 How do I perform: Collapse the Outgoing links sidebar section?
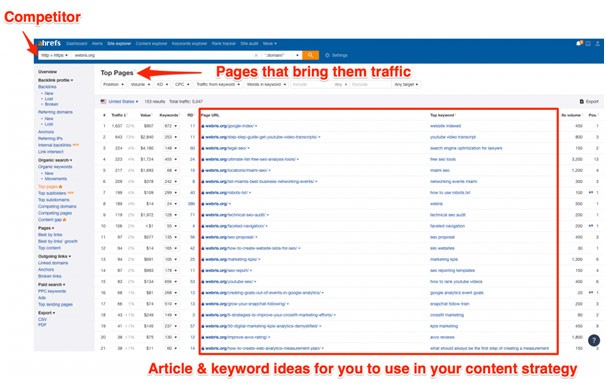coord(54,256)
